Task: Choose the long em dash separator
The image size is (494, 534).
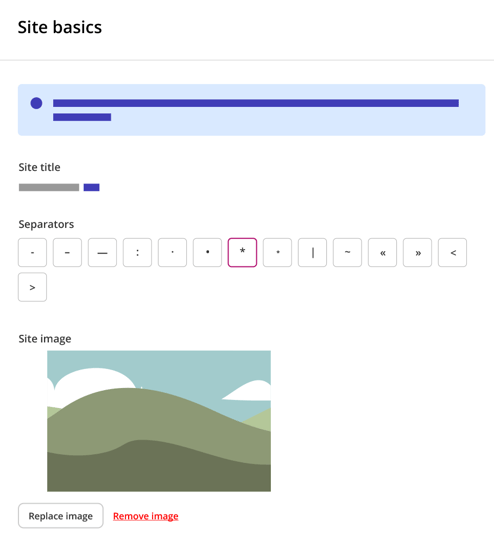Action: tap(102, 252)
